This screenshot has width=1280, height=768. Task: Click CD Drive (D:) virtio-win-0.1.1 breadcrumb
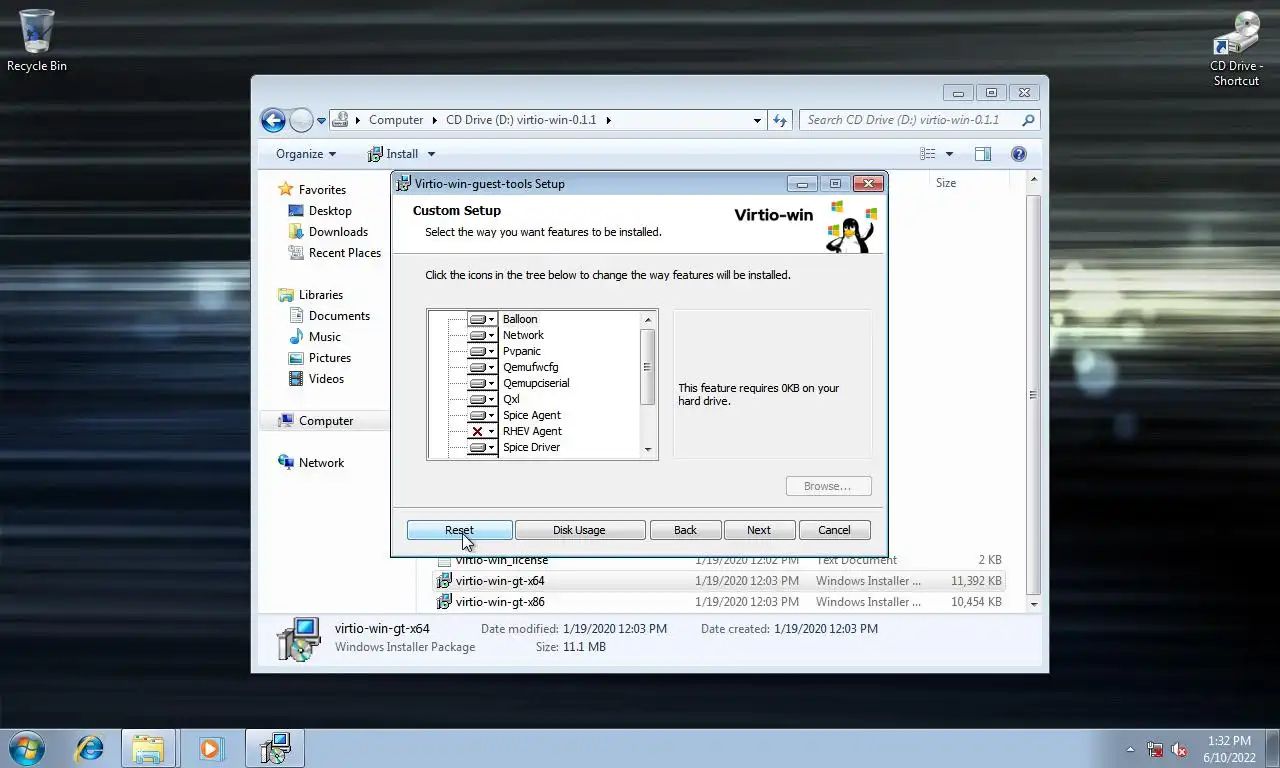pos(521,120)
